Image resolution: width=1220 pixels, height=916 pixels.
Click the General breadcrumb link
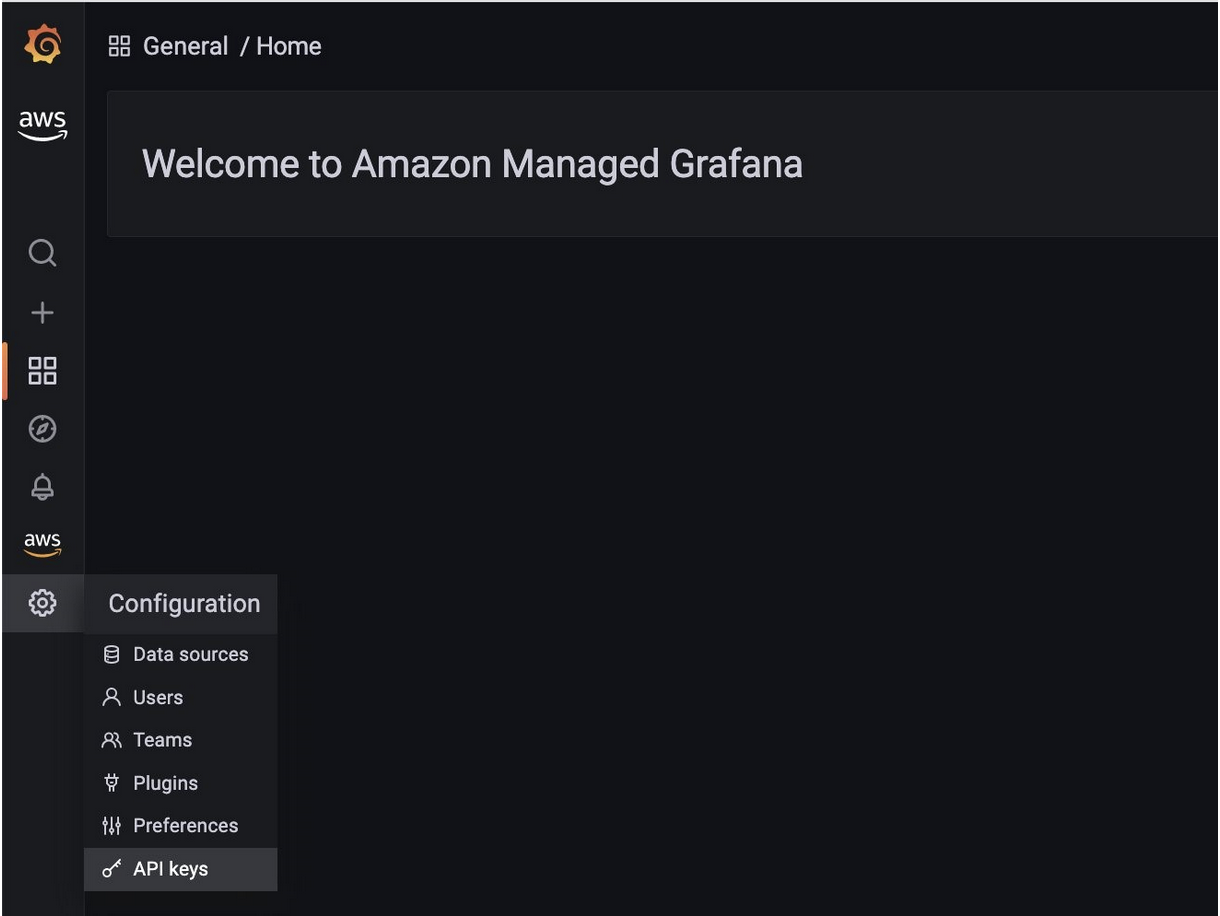click(x=185, y=46)
